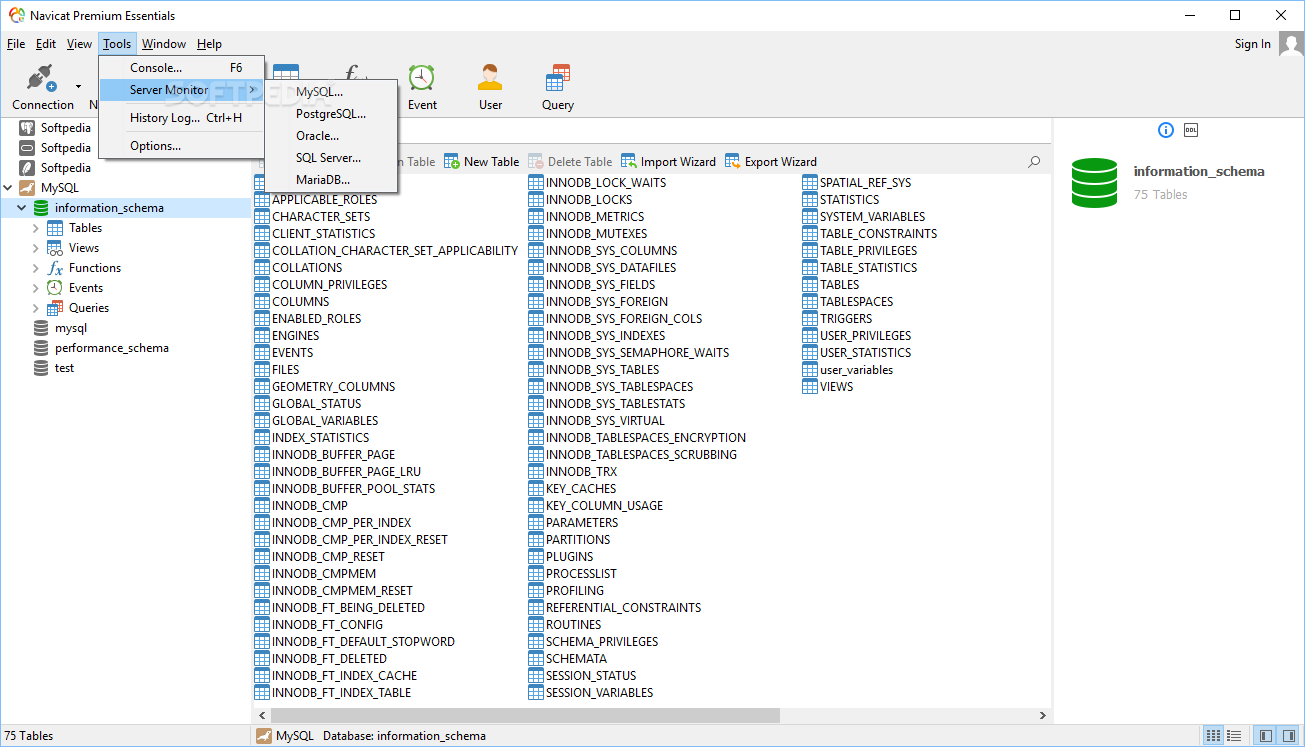
Task: Click the large green database icon
Action: point(1094,182)
